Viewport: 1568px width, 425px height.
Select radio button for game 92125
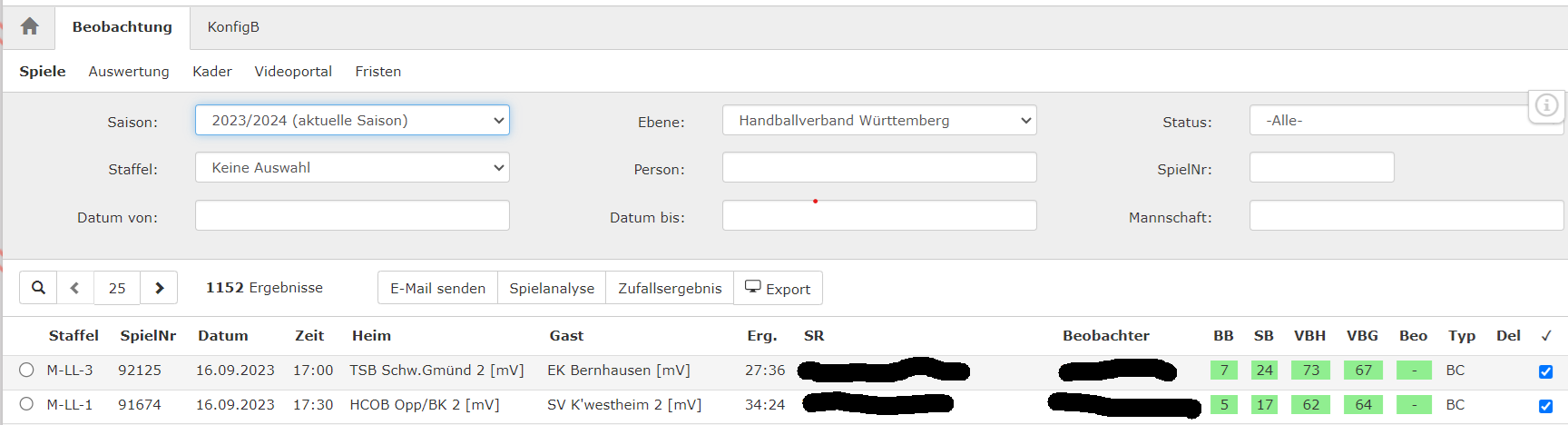pos(26,370)
